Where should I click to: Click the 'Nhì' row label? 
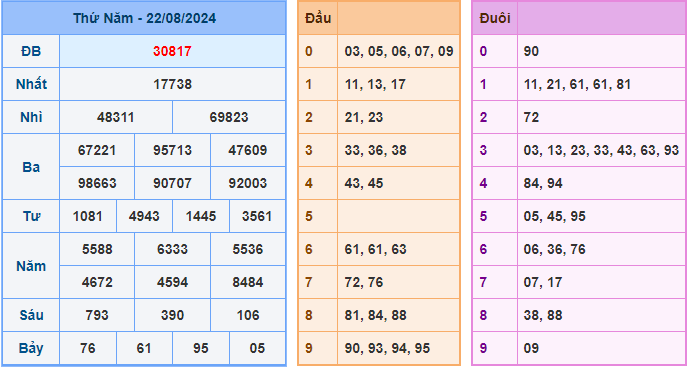tap(31, 117)
